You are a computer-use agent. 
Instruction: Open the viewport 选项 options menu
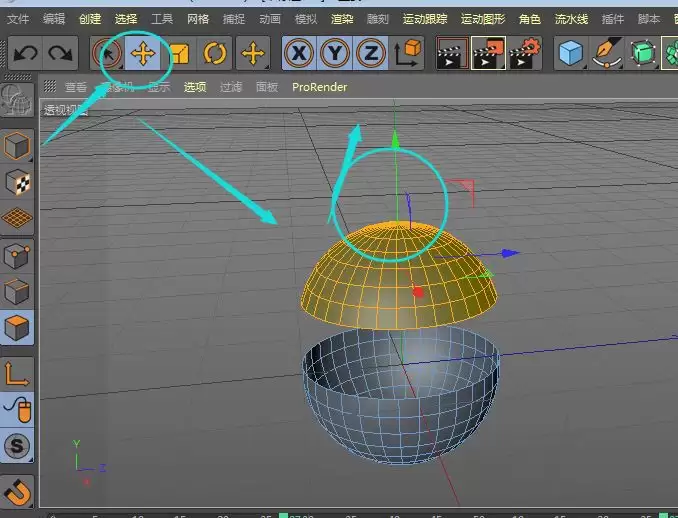click(x=194, y=87)
